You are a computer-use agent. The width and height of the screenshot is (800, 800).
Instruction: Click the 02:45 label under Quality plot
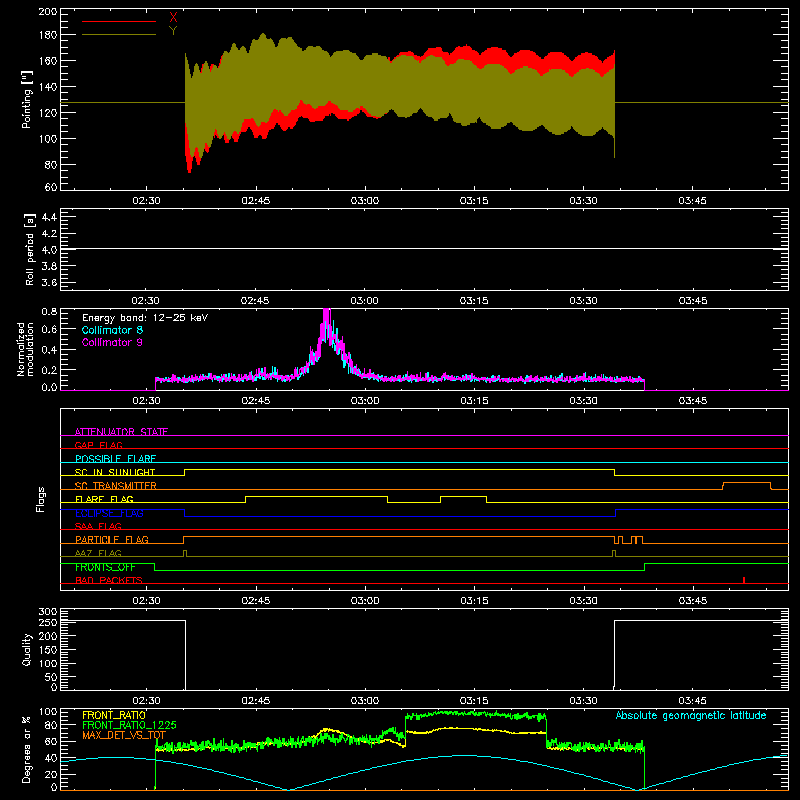point(256,701)
